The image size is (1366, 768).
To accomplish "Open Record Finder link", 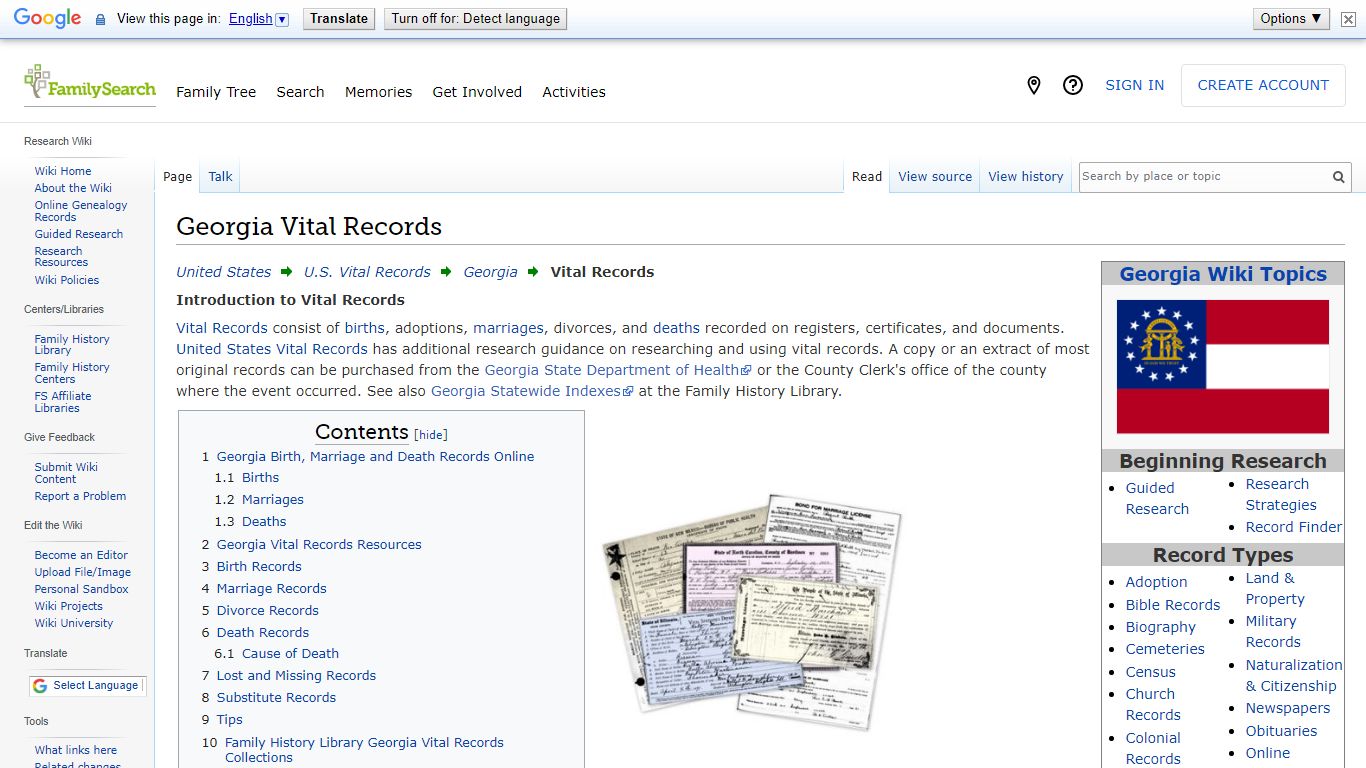I will pyautogui.click(x=1293, y=527).
